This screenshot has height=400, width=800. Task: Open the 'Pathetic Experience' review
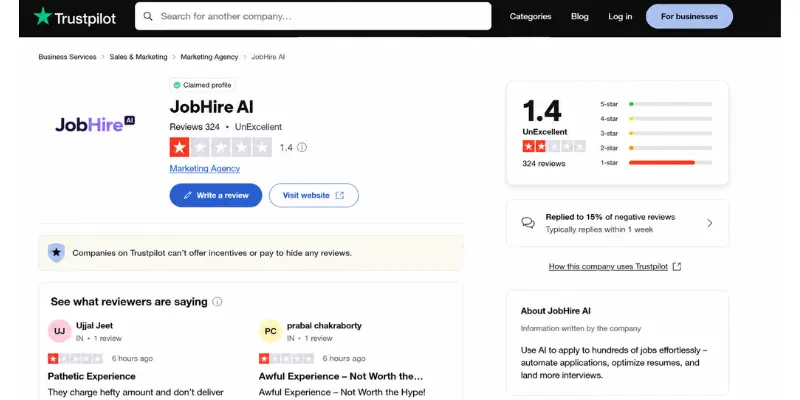pos(92,377)
